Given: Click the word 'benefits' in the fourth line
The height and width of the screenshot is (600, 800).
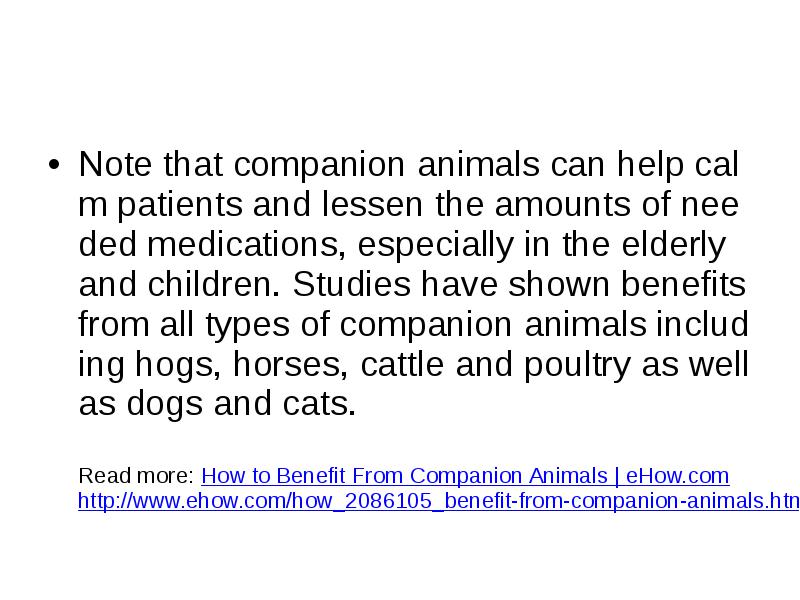Looking at the screenshot, I should click(683, 284).
